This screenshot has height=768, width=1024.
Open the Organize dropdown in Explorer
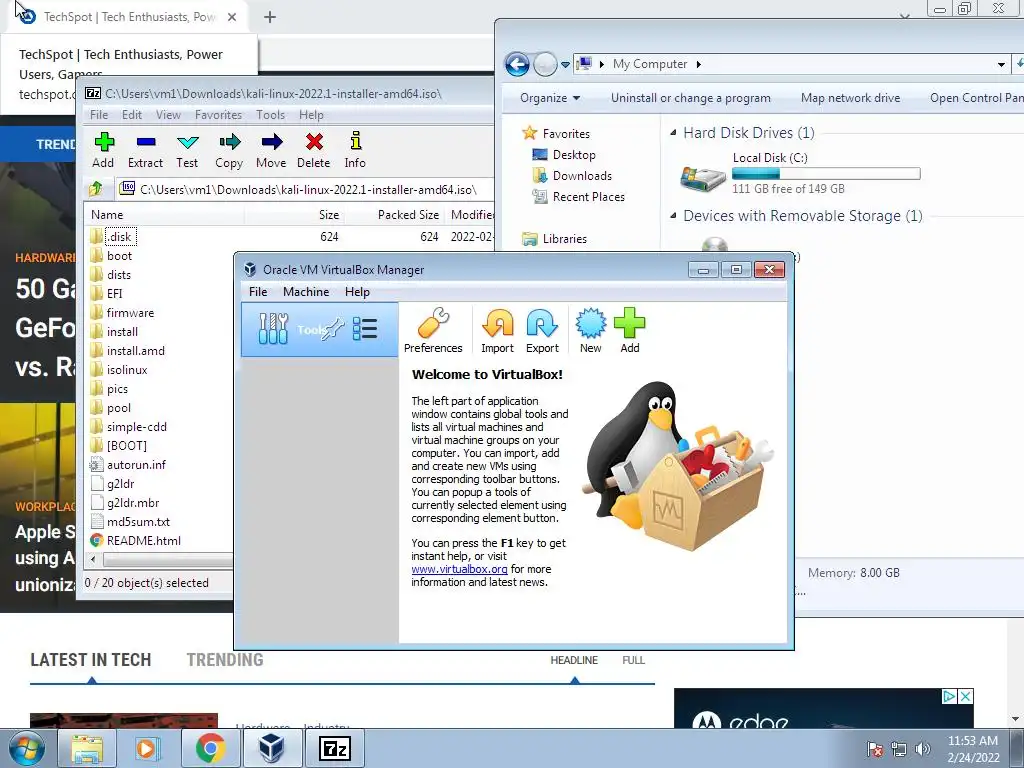pos(550,98)
